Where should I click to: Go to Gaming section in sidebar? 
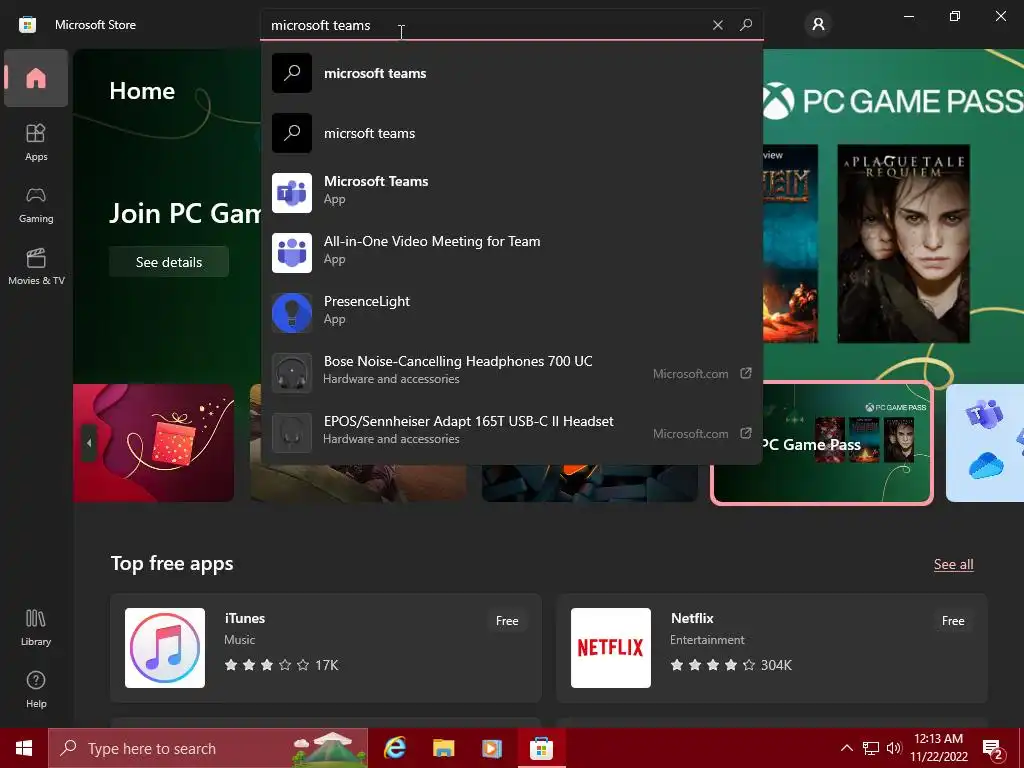pos(36,205)
